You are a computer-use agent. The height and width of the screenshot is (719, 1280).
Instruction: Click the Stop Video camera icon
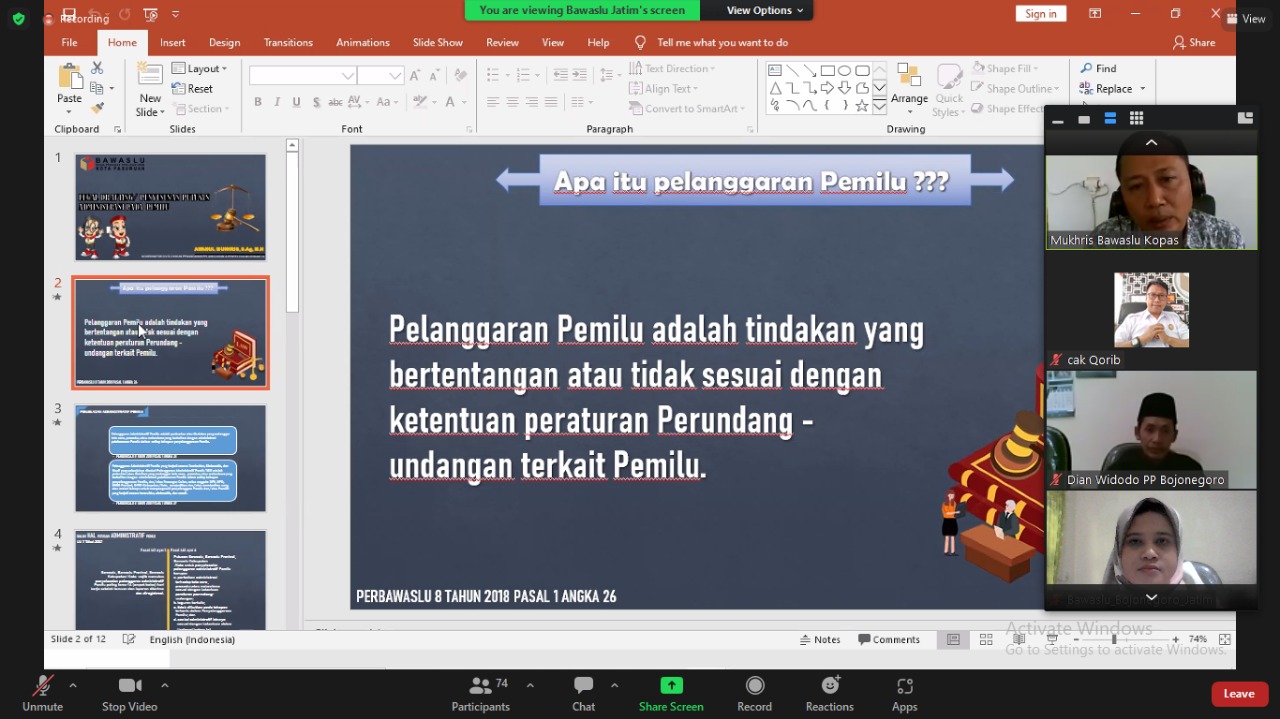coord(130,686)
